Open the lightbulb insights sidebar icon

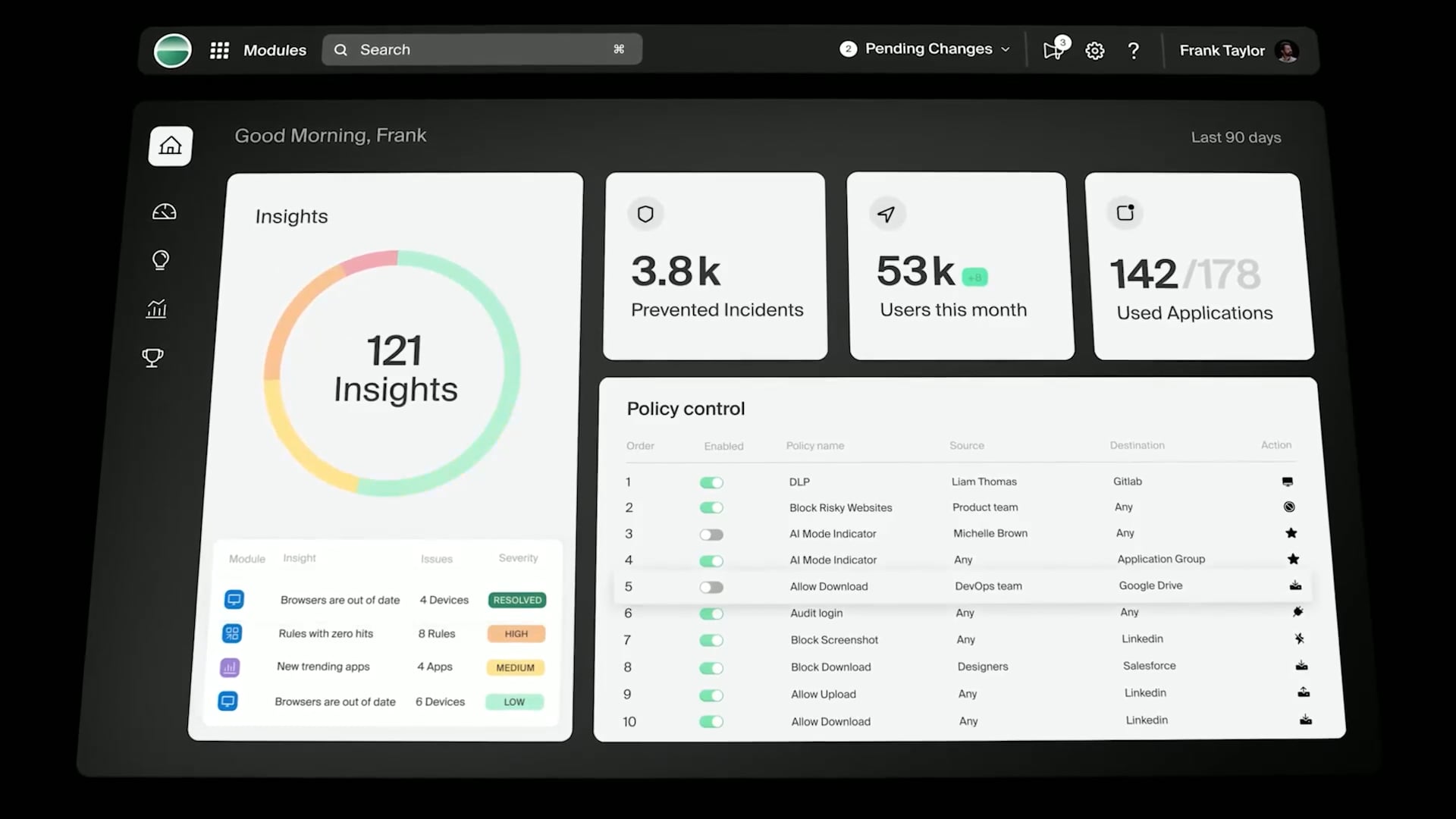tap(161, 260)
